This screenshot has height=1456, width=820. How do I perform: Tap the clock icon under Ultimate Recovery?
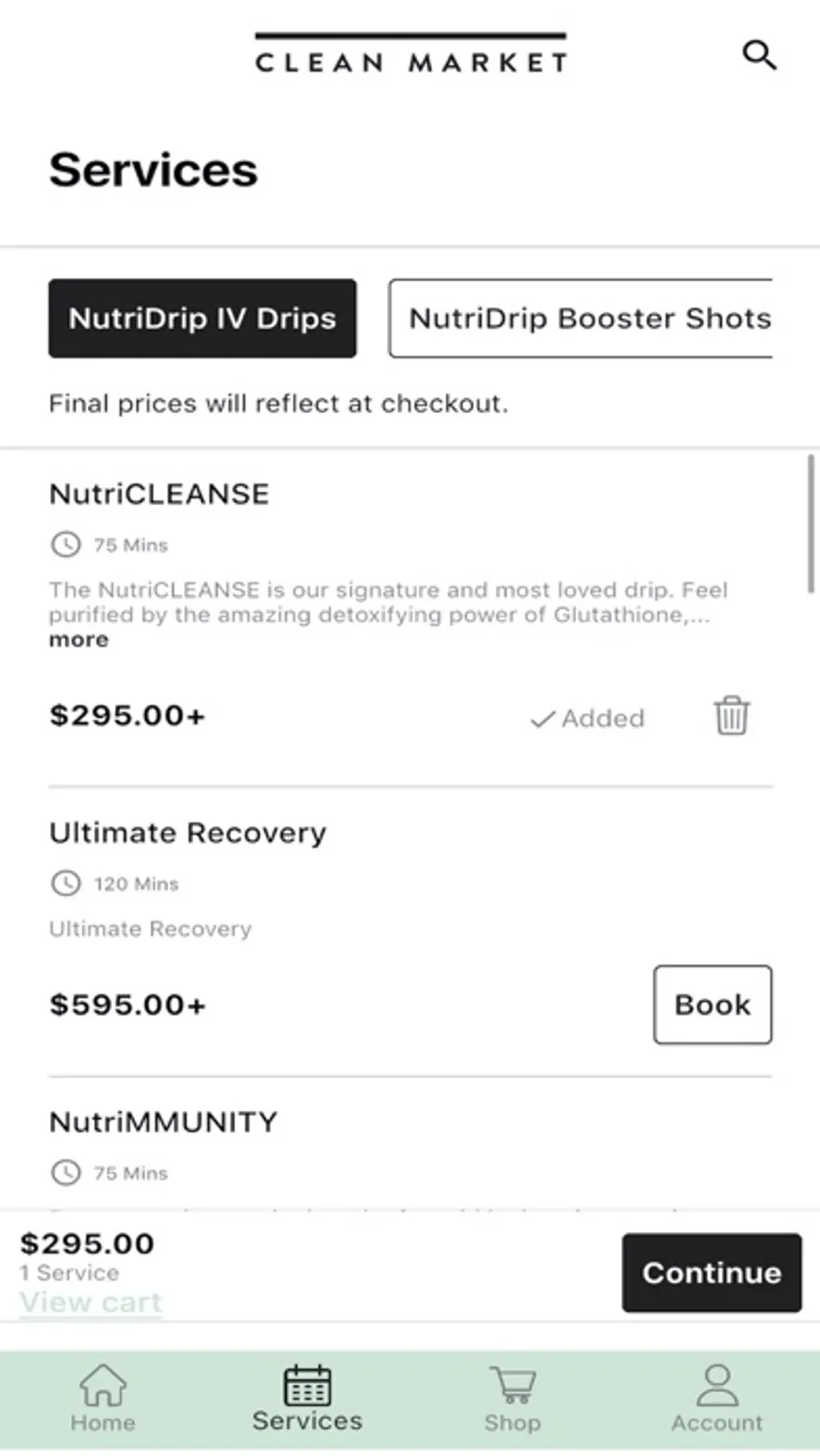pos(66,883)
